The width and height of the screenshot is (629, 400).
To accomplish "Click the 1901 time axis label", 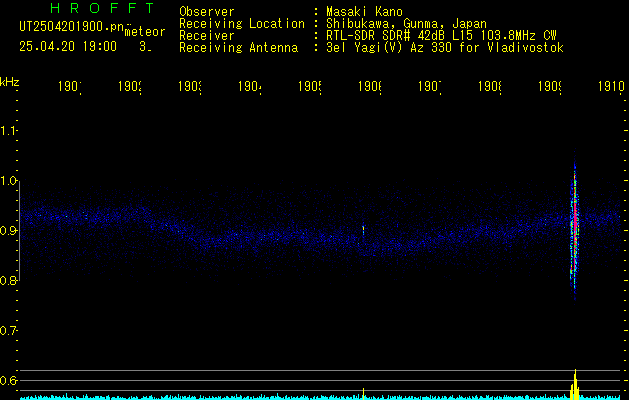I will tap(69, 87).
